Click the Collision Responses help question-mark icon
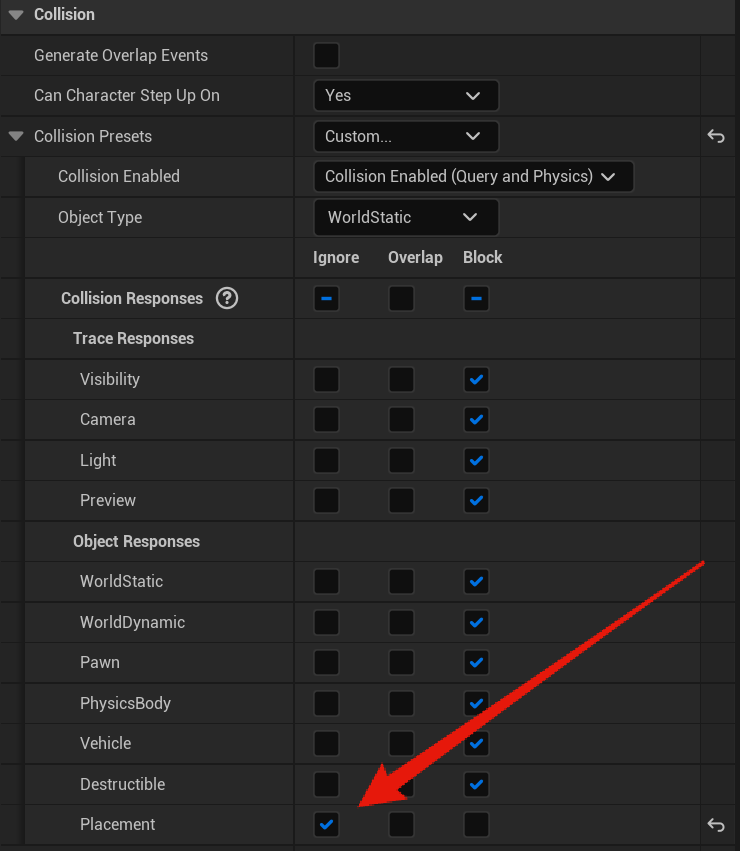Screen dimensions: 740x851 coord(227,298)
